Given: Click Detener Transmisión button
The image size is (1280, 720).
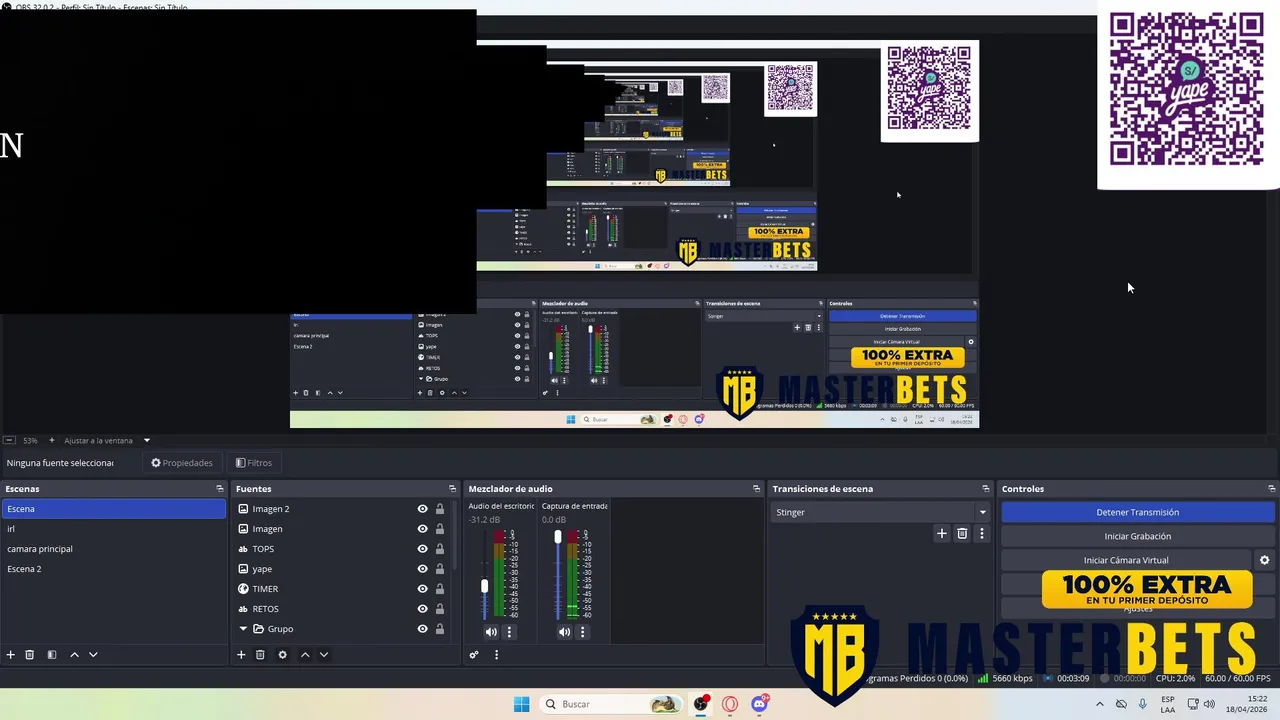Looking at the screenshot, I should point(1138,512).
